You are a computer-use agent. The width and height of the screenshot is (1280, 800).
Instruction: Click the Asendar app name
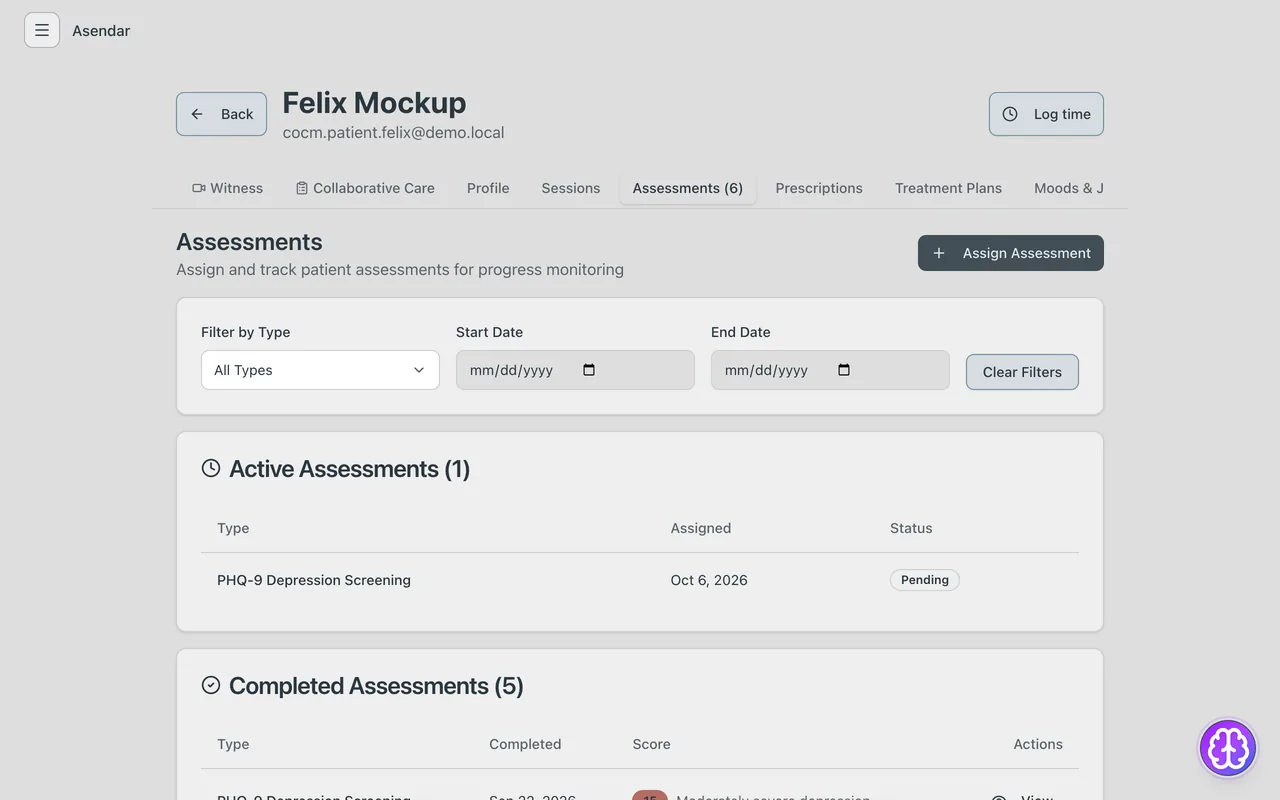(101, 30)
